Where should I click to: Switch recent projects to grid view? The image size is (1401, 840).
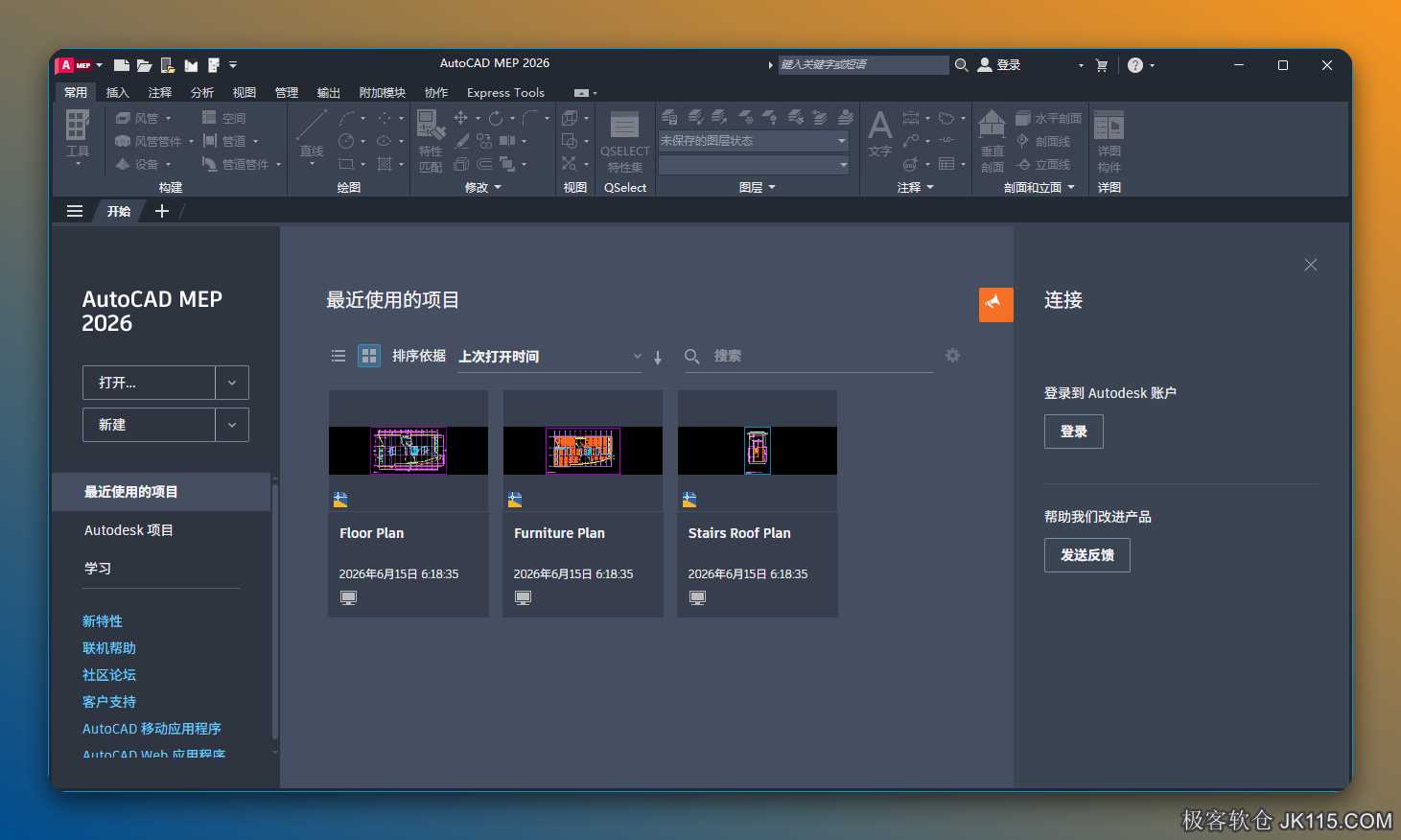pos(369,356)
